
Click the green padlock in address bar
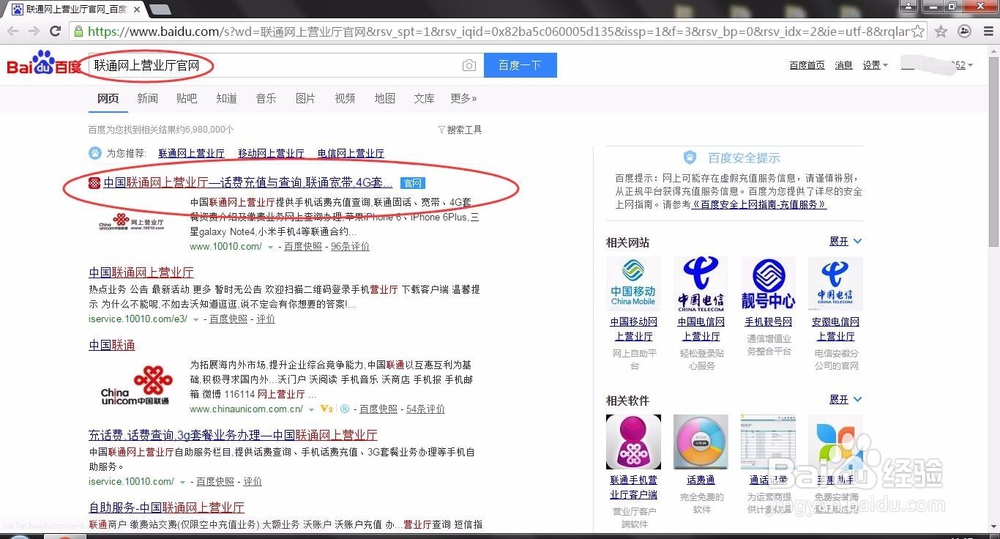click(78, 31)
